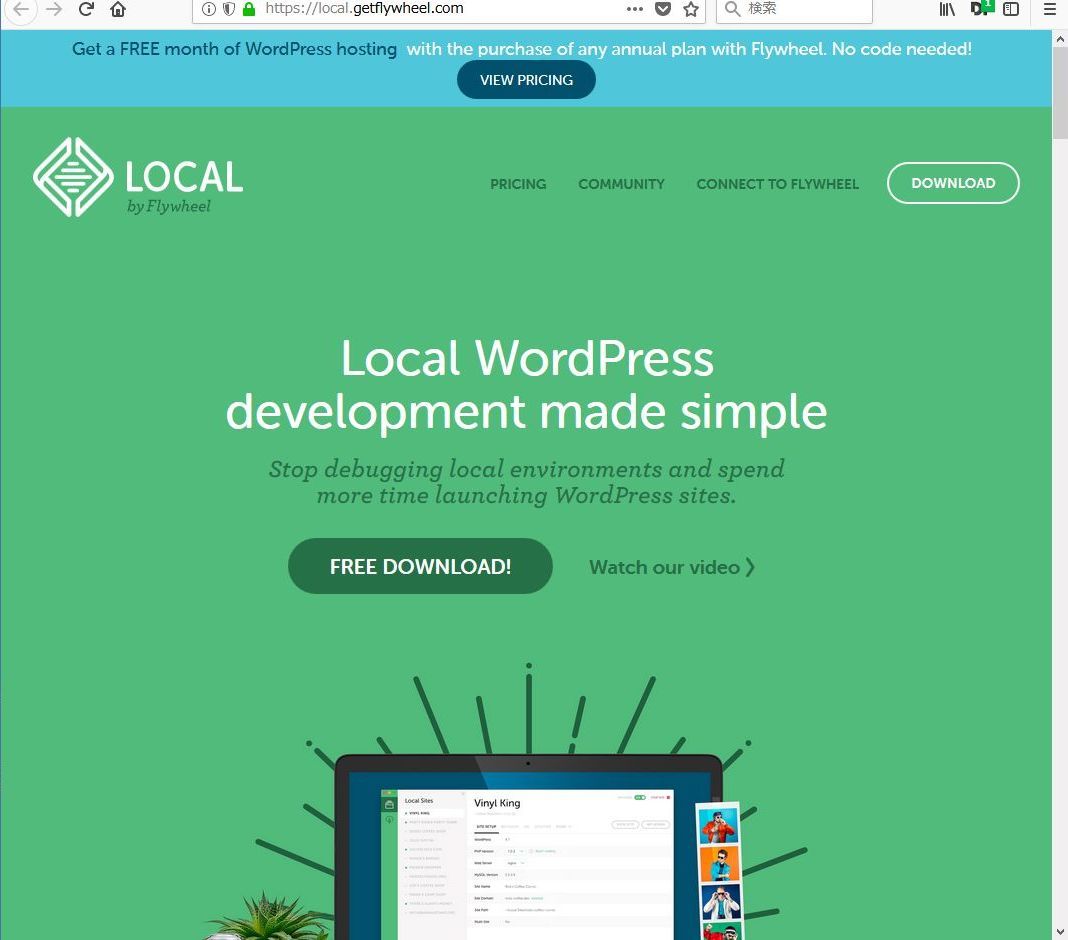Click the extension icon with green badge
Viewport: 1068px width, 940px height.
pos(981,7)
